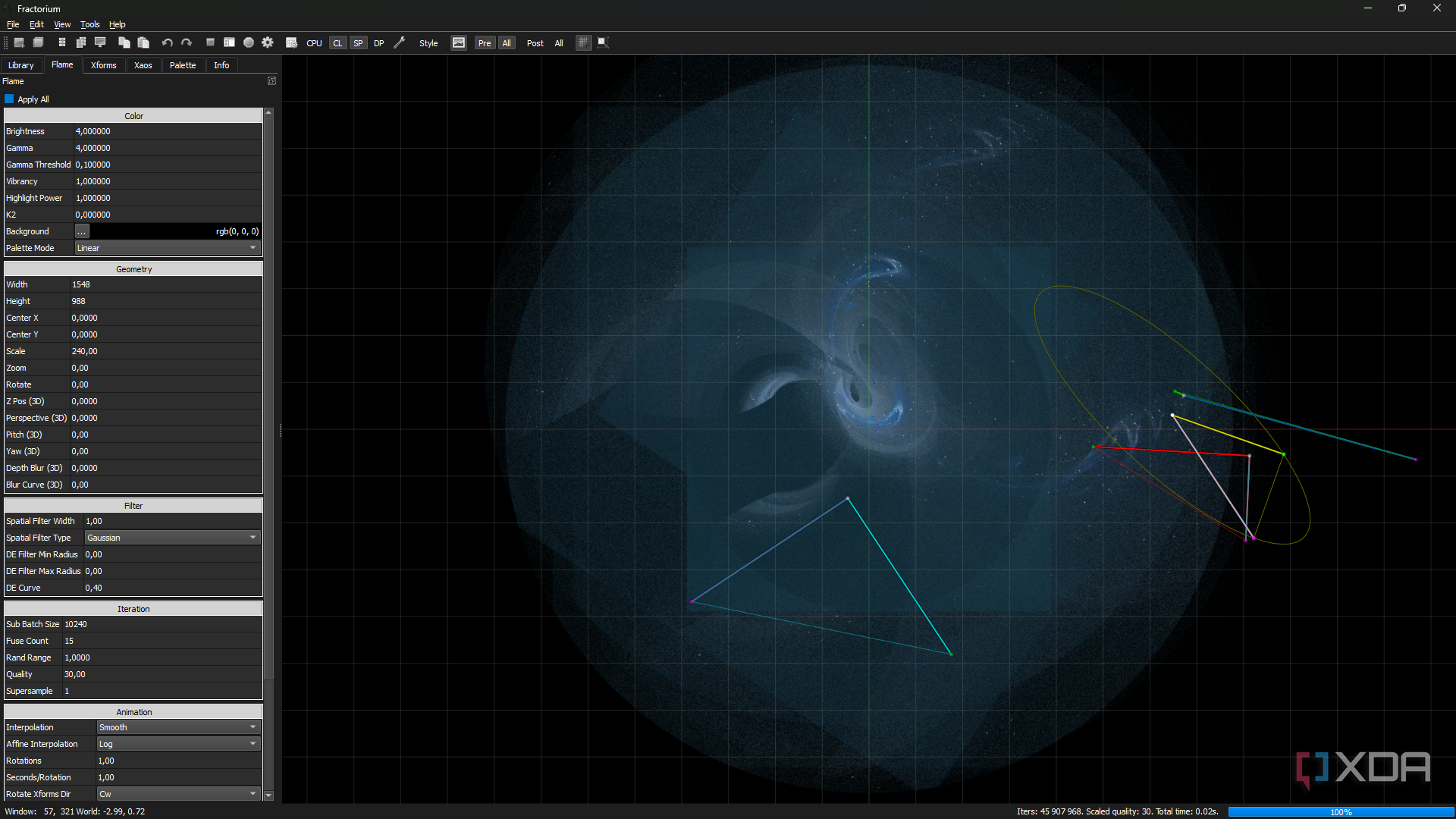Screen dimensions: 1456x819
Task: Click the gray sphere render icon
Action: (249, 43)
